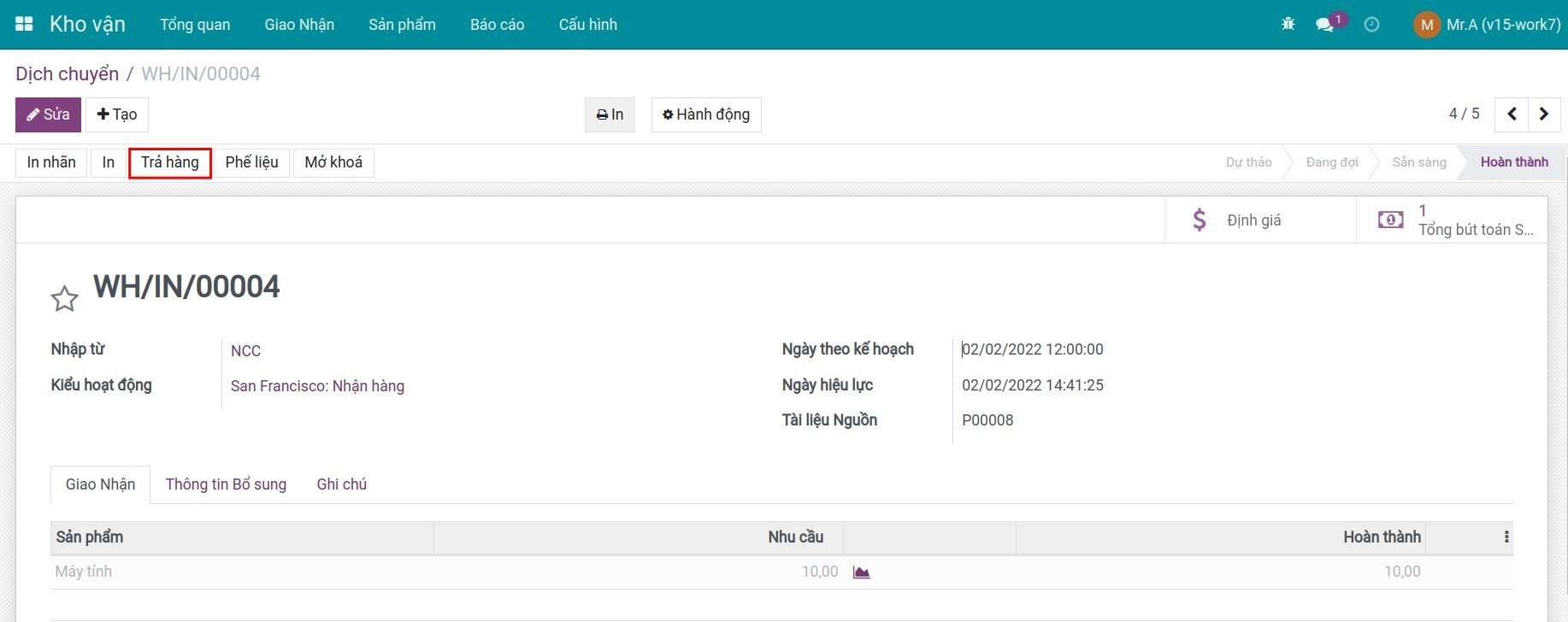
Task: Go back to Dịch chuyển breadcrumb
Action: click(x=67, y=74)
